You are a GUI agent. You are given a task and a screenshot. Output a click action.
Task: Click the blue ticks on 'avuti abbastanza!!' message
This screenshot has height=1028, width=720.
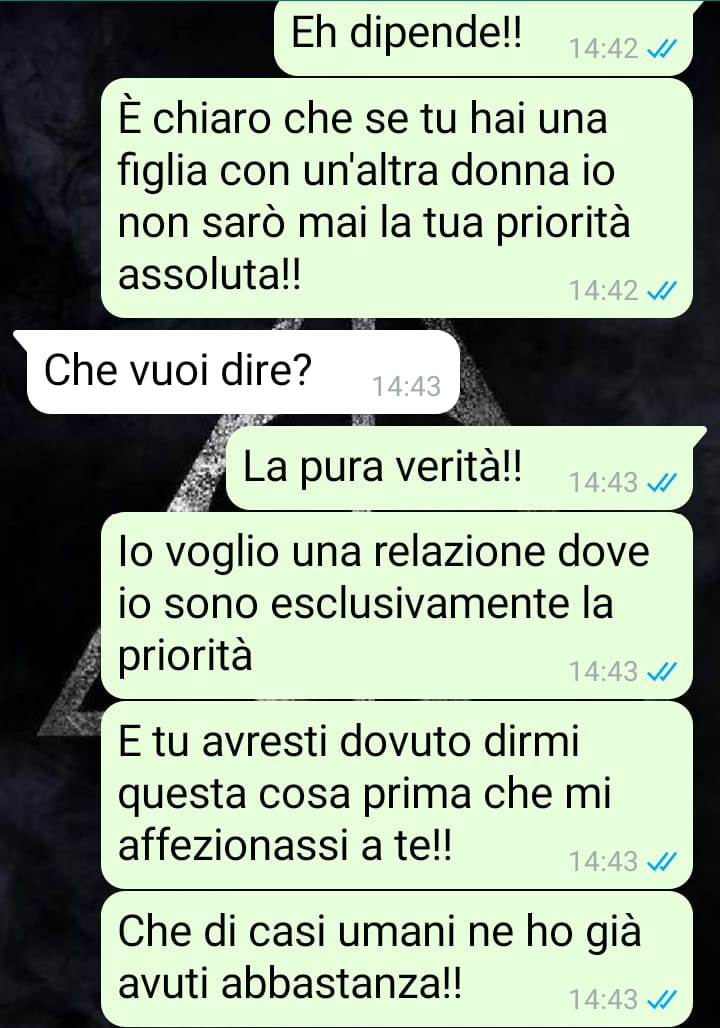coord(661,999)
